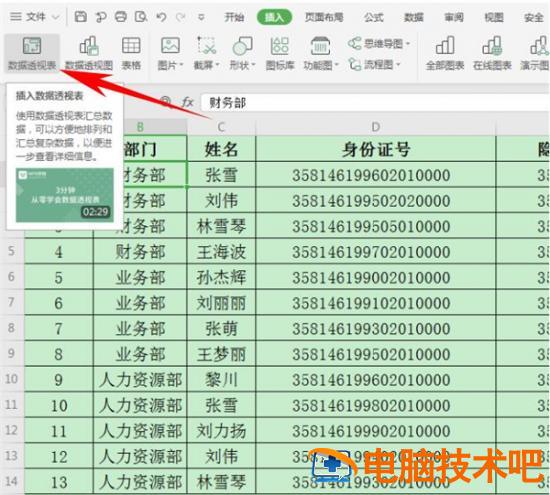
Task: Open 全部图表 all charts
Action: tap(445, 53)
